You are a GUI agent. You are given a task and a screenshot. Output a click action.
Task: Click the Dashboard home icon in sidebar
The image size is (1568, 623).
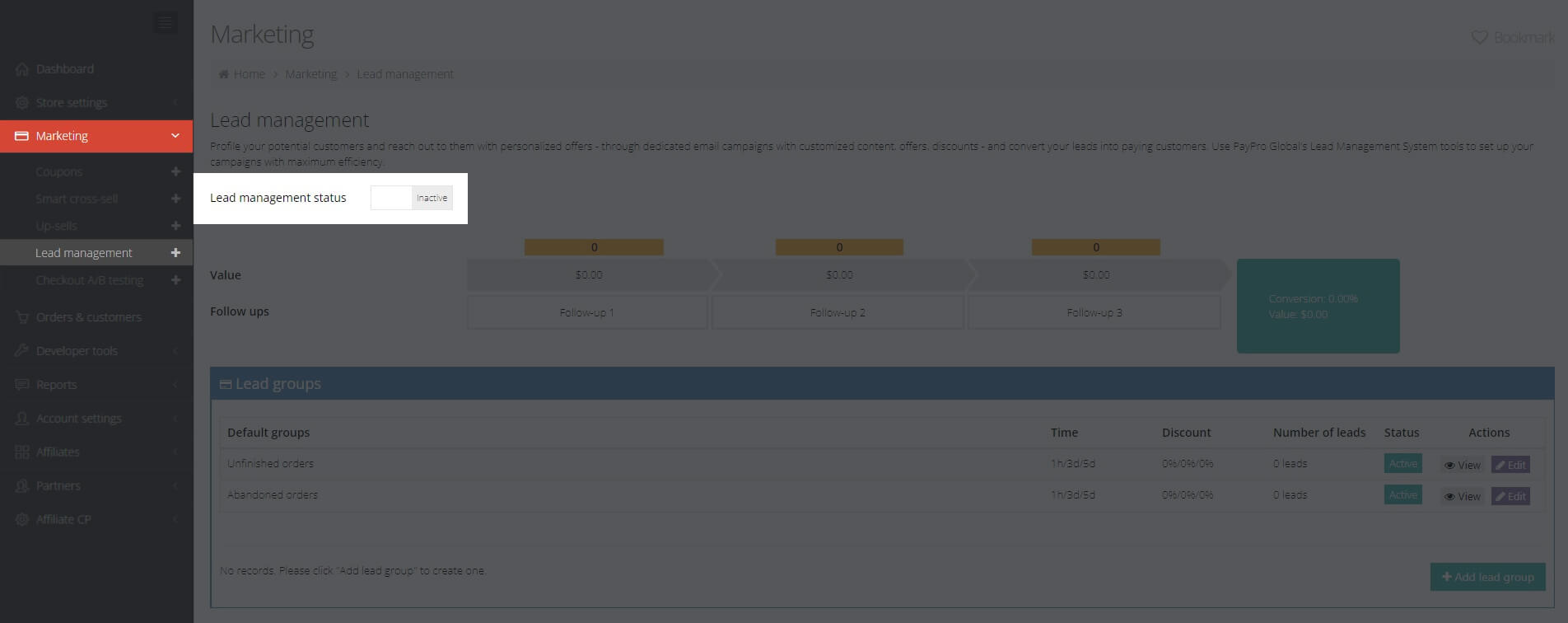(22, 69)
